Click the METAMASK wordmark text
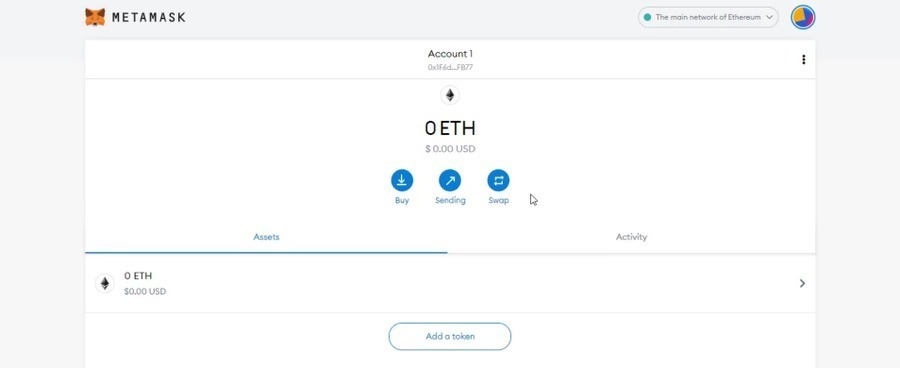Image resolution: width=900 pixels, height=368 pixels. click(x=149, y=17)
